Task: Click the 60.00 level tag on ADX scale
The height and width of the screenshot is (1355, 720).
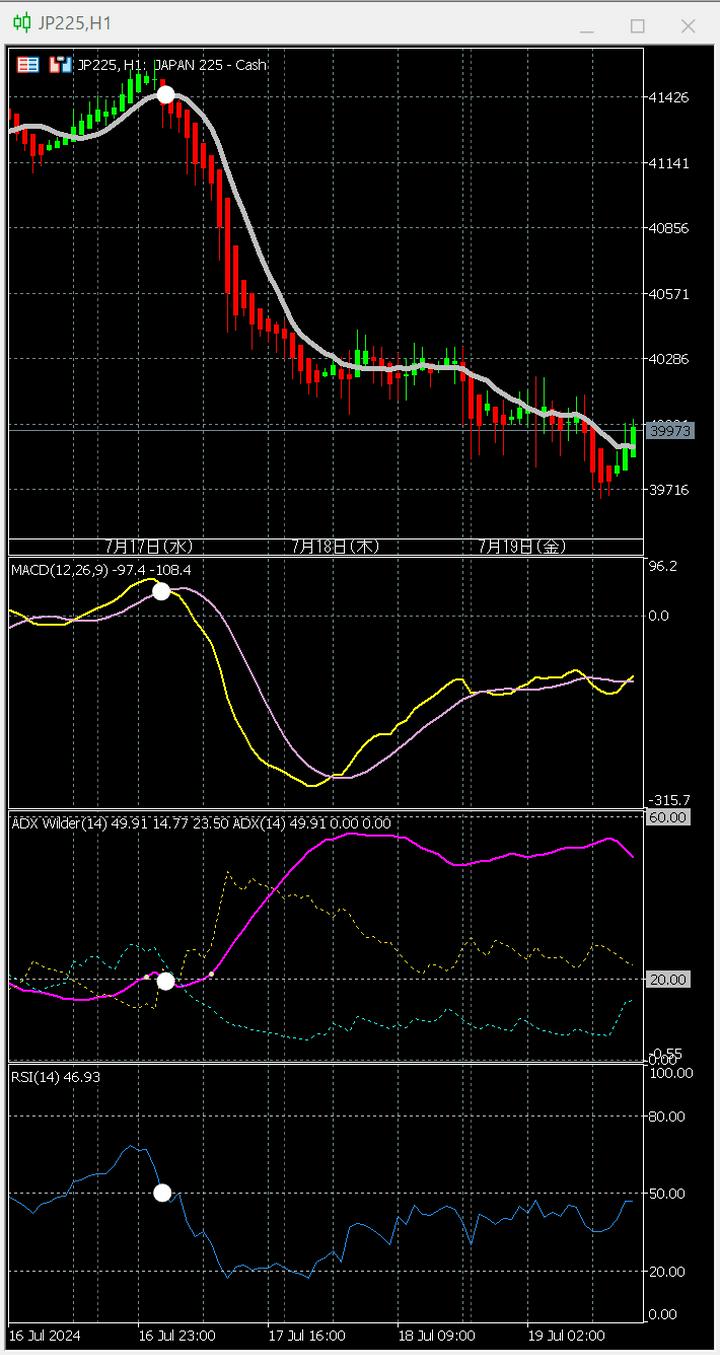Action: point(668,817)
